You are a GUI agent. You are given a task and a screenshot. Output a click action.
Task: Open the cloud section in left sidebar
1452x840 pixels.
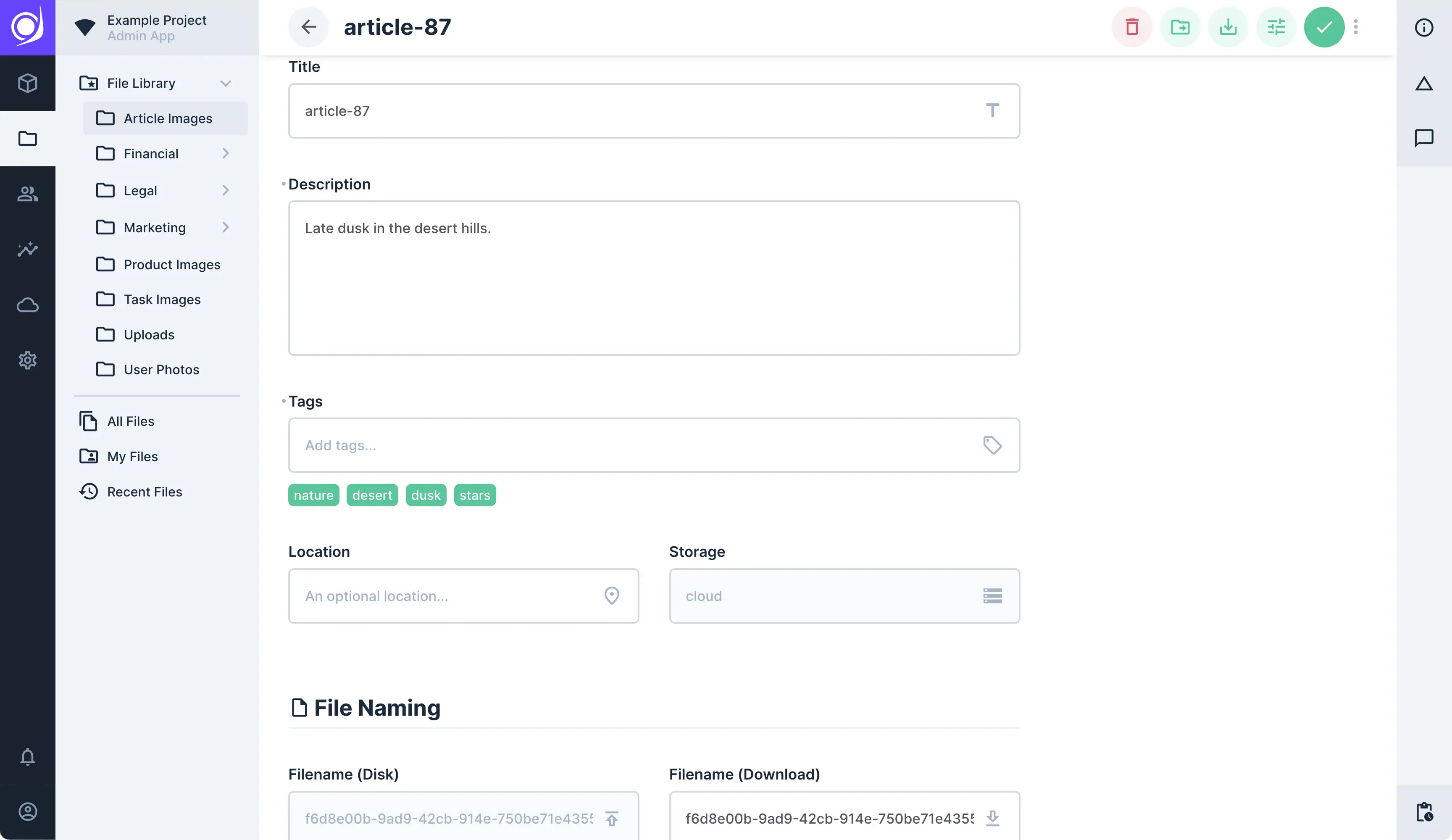tap(28, 305)
